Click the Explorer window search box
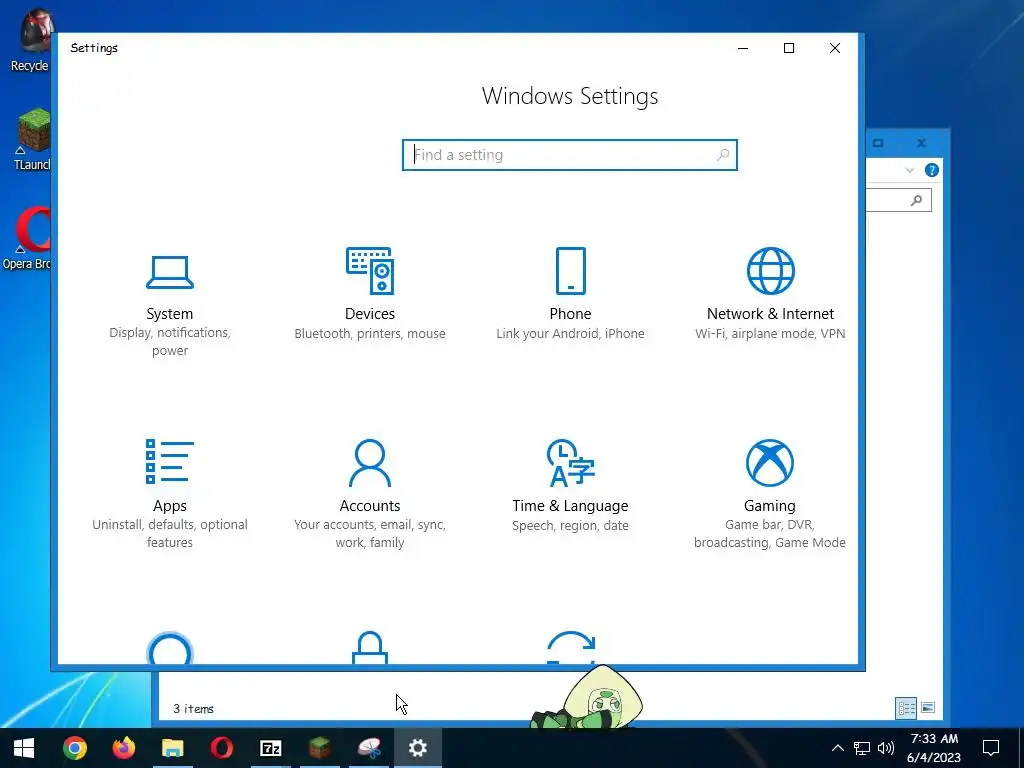Viewport: 1024px width, 768px height. (899, 200)
